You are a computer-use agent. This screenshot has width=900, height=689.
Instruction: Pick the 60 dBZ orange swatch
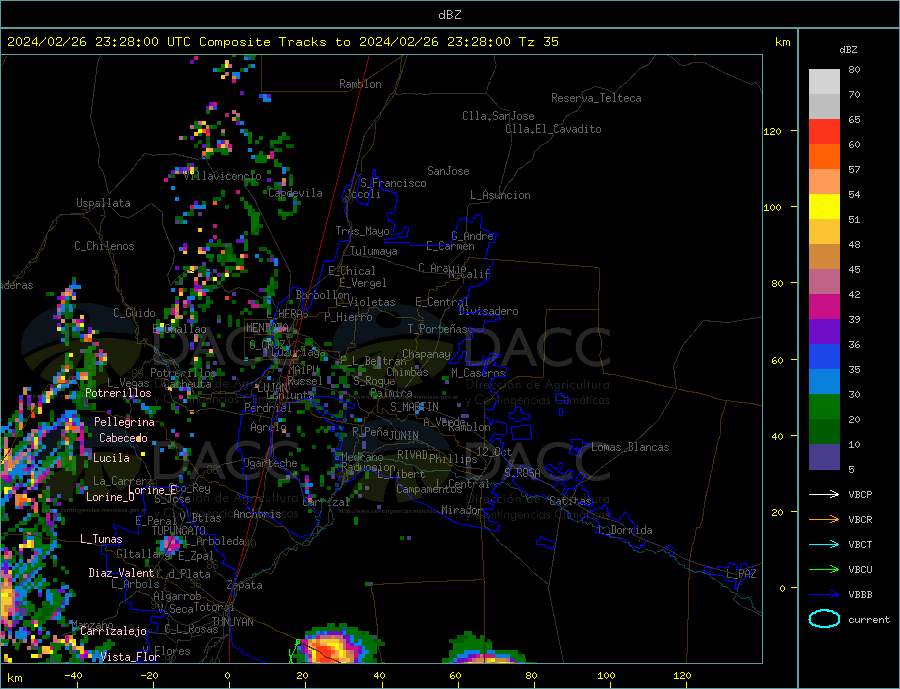(x=824, y=157)
